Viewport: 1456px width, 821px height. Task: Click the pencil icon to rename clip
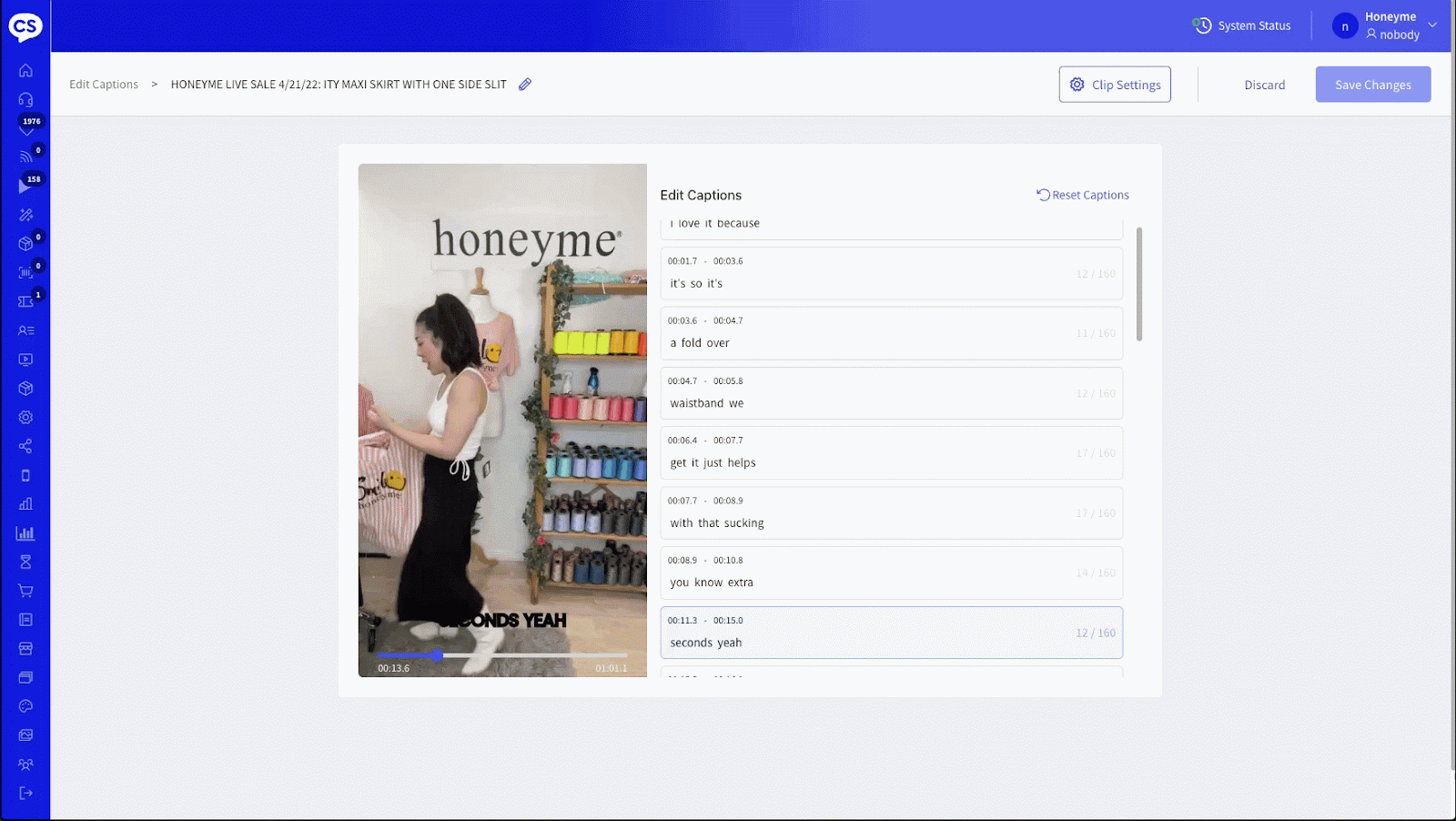[x=525, y=85]
